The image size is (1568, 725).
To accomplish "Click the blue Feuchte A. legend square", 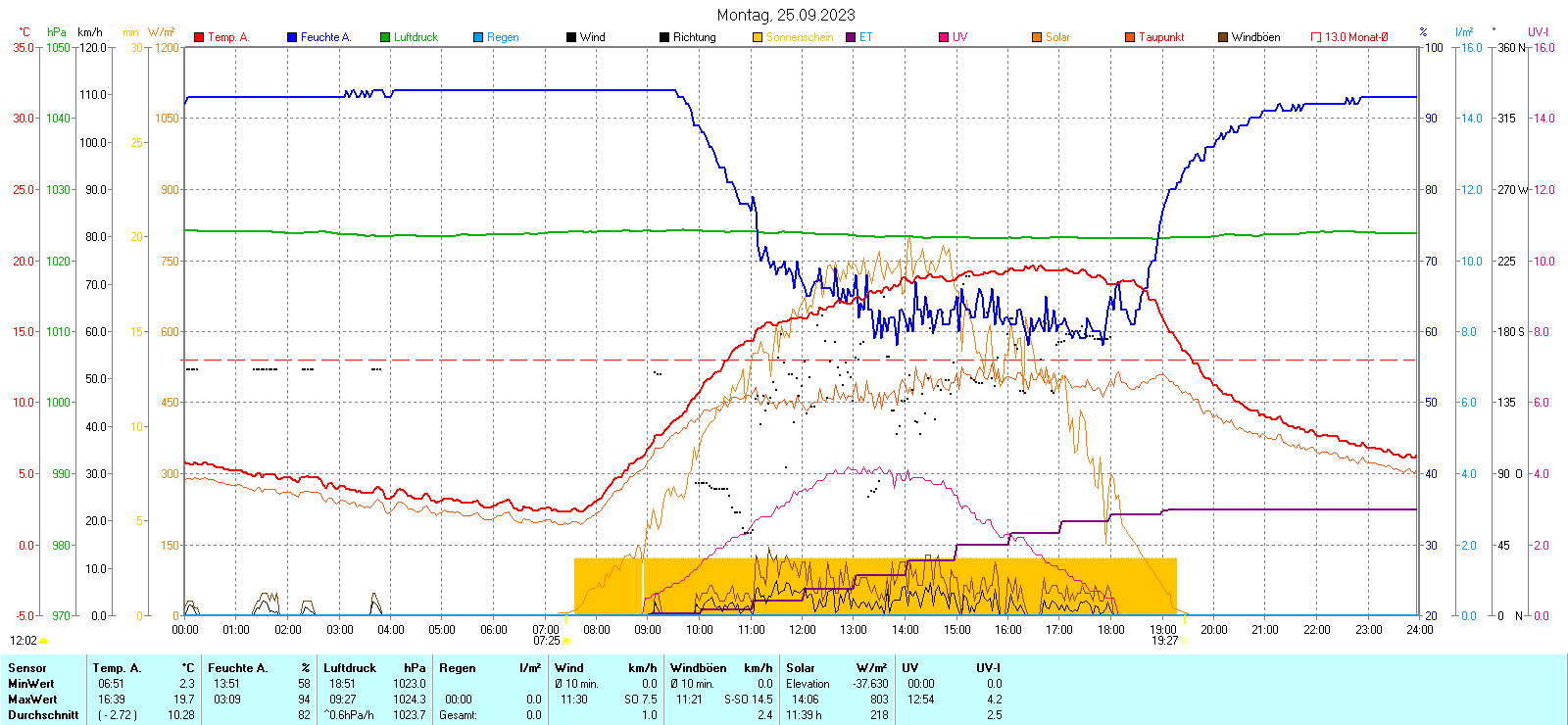I will (x=292, y=37).
